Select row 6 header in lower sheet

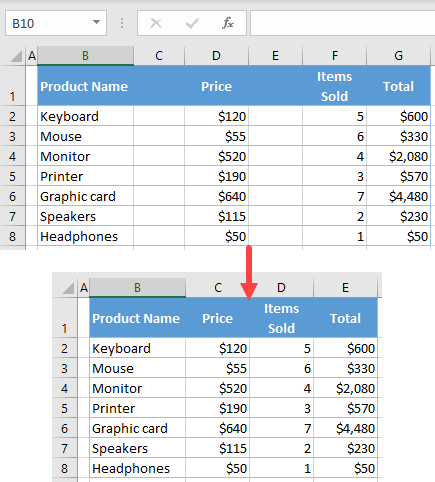(65, 428)
